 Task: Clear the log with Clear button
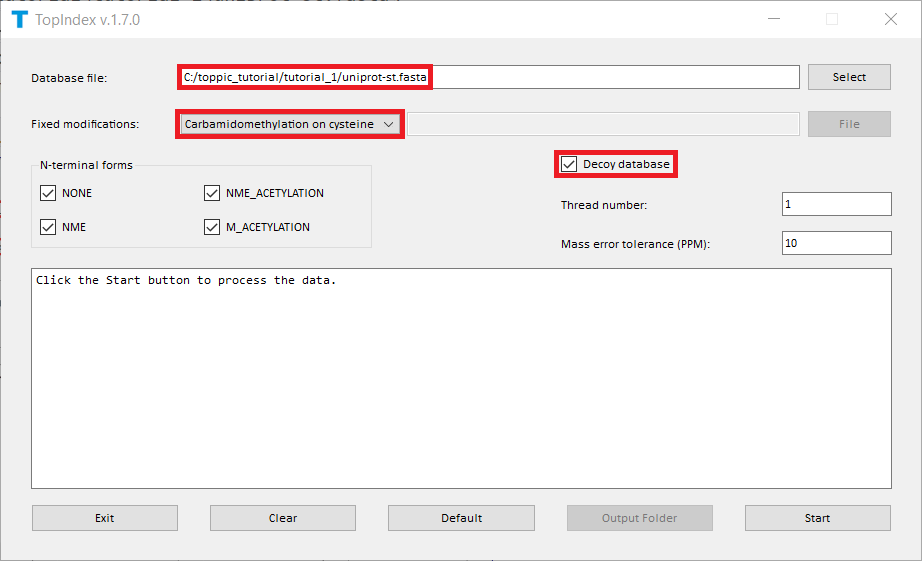pyautogui.click(x=283, y=518)
